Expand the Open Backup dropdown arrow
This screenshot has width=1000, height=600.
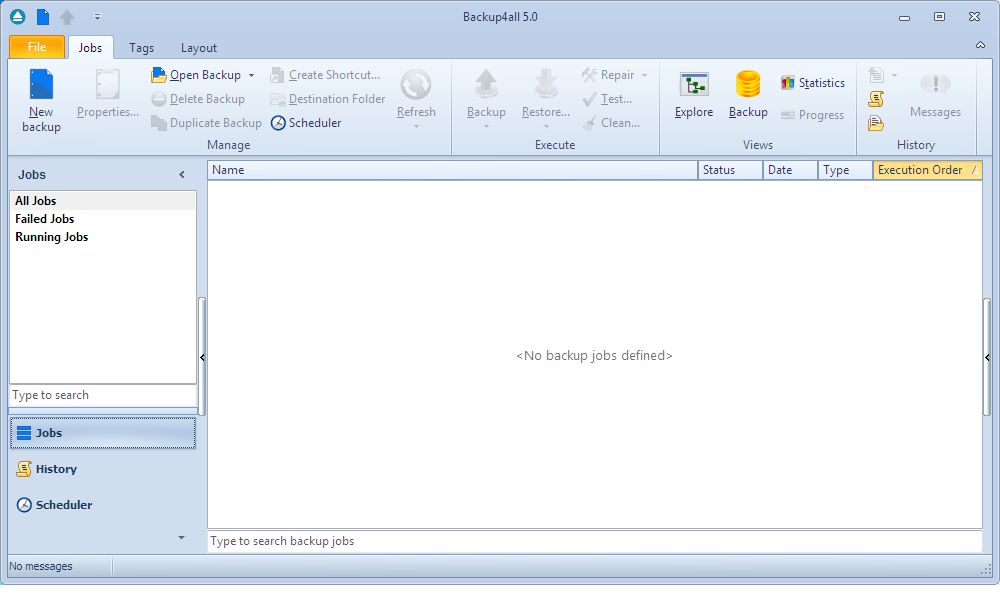(252, 75)
